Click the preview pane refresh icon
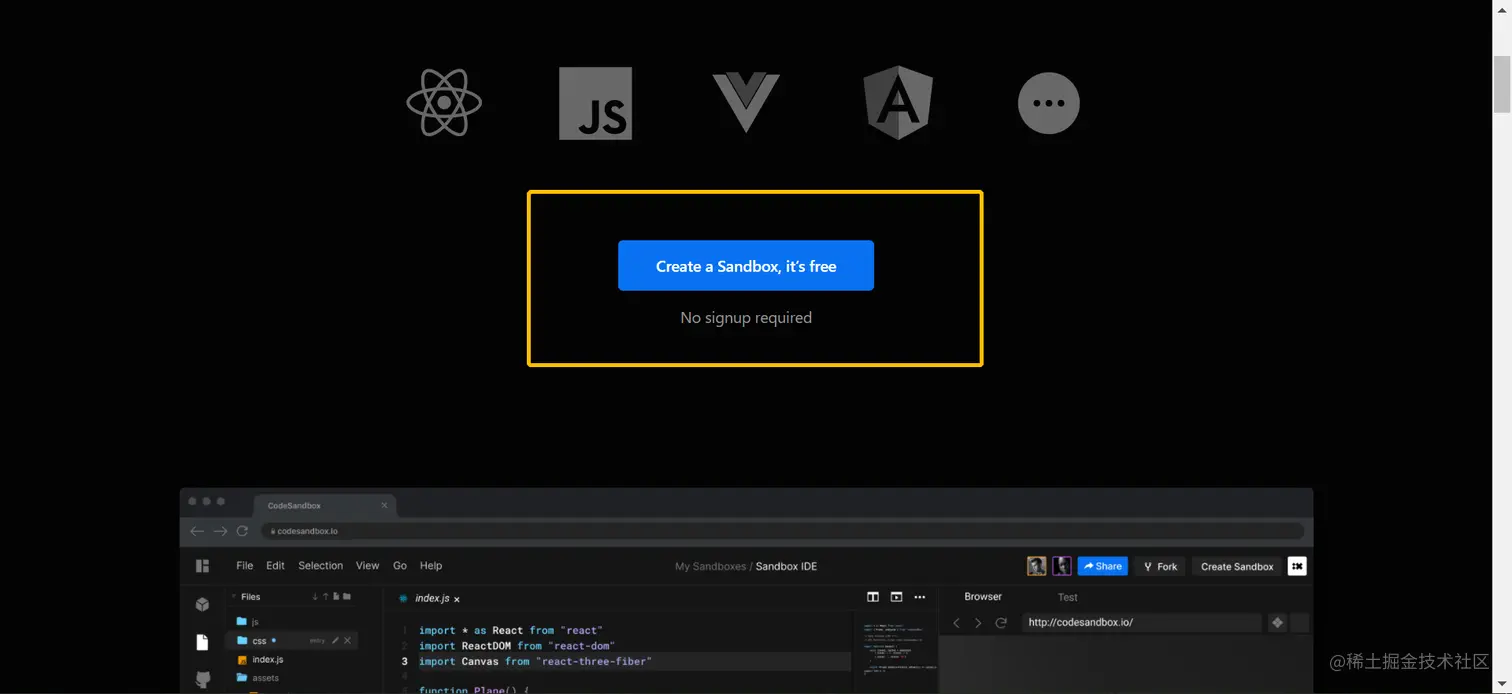1512x694 pixels. point(1001,623)
